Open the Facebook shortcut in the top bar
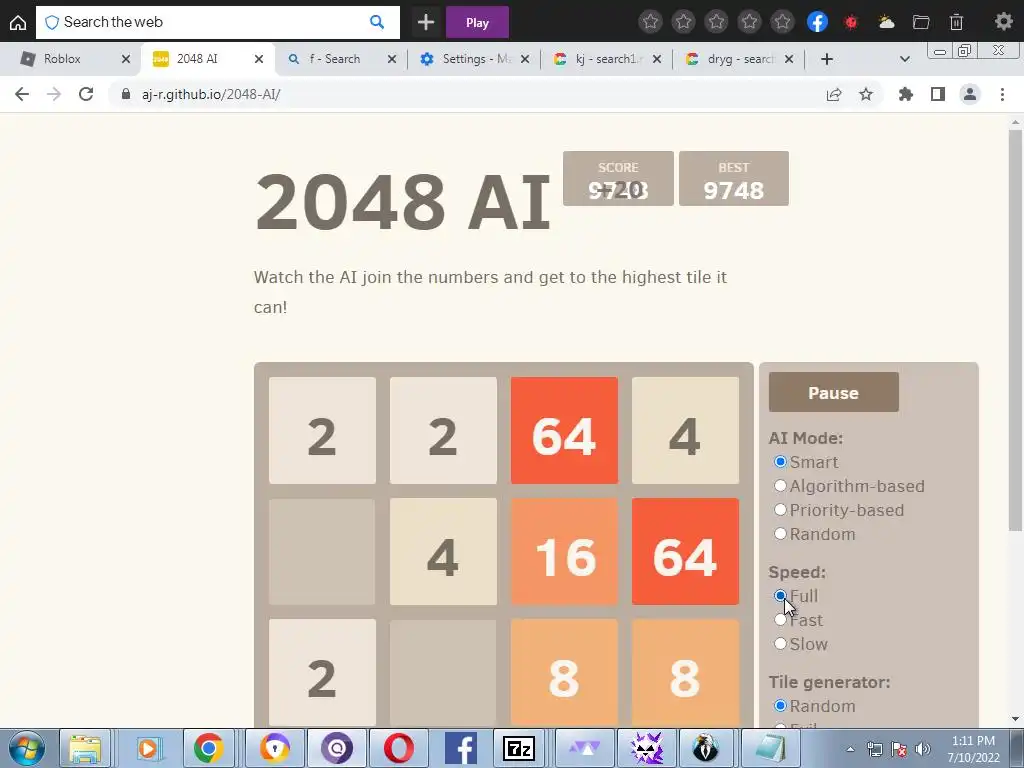1024x768 pixels. coord(817,22)
